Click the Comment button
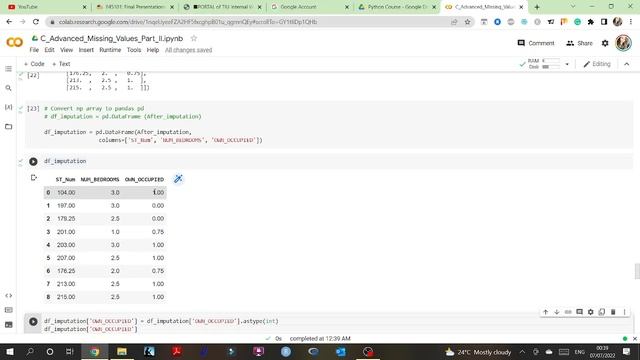This screenshot has height=360, width=640. (x=536, y=43)
